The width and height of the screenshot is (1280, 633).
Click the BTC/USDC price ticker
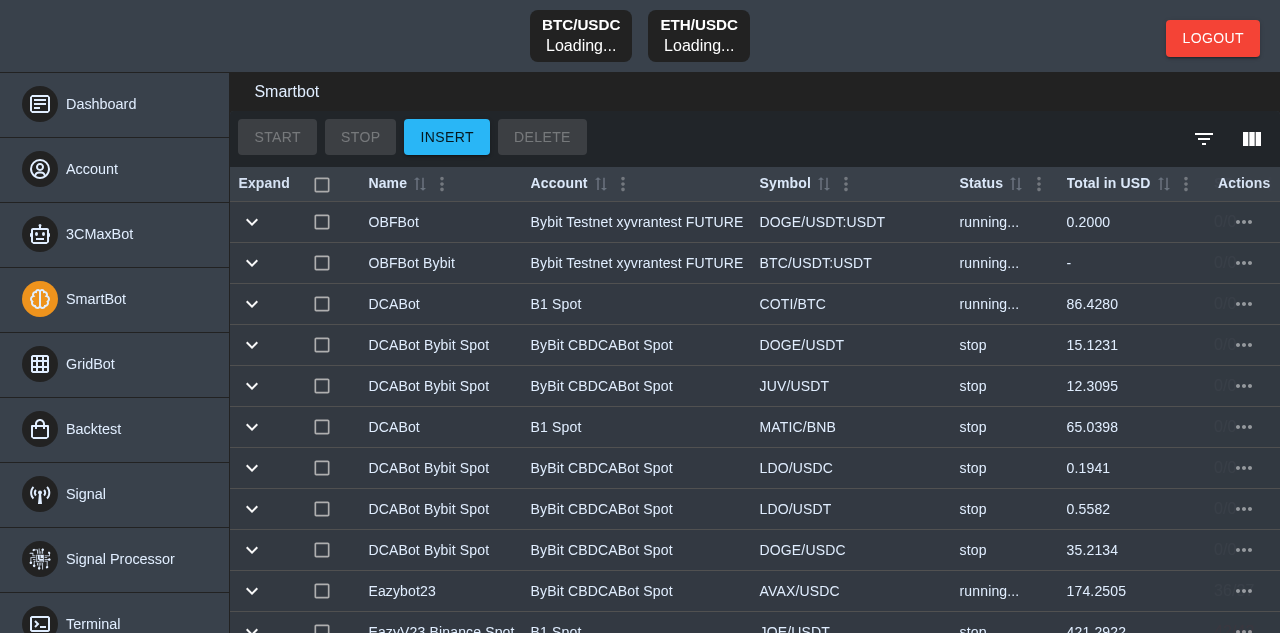(581, 36)
